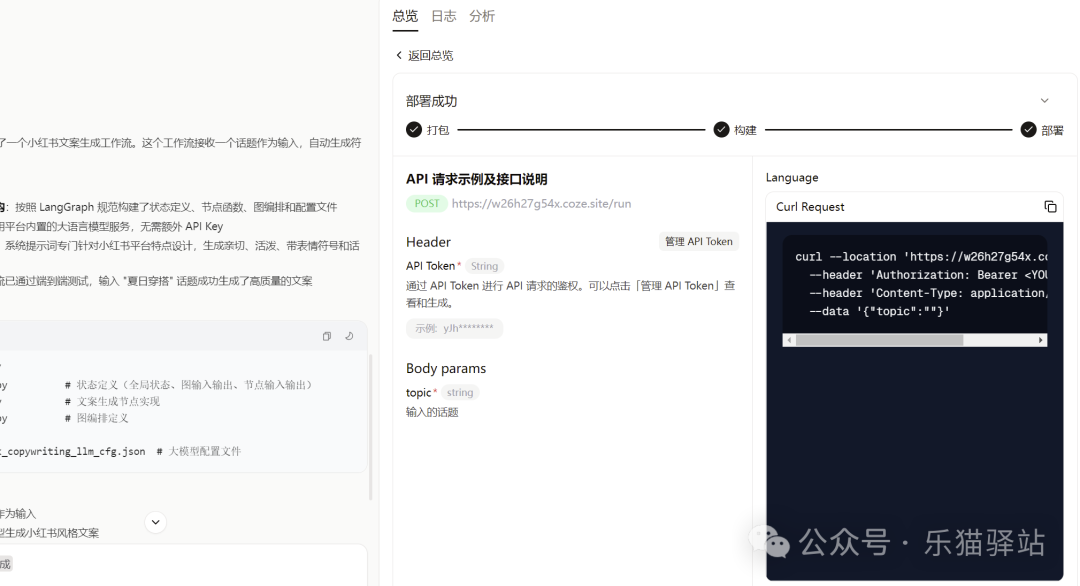Open 管理 API Token settings
The height and width of the screenshot is (586, 1080).
[699, 241]
